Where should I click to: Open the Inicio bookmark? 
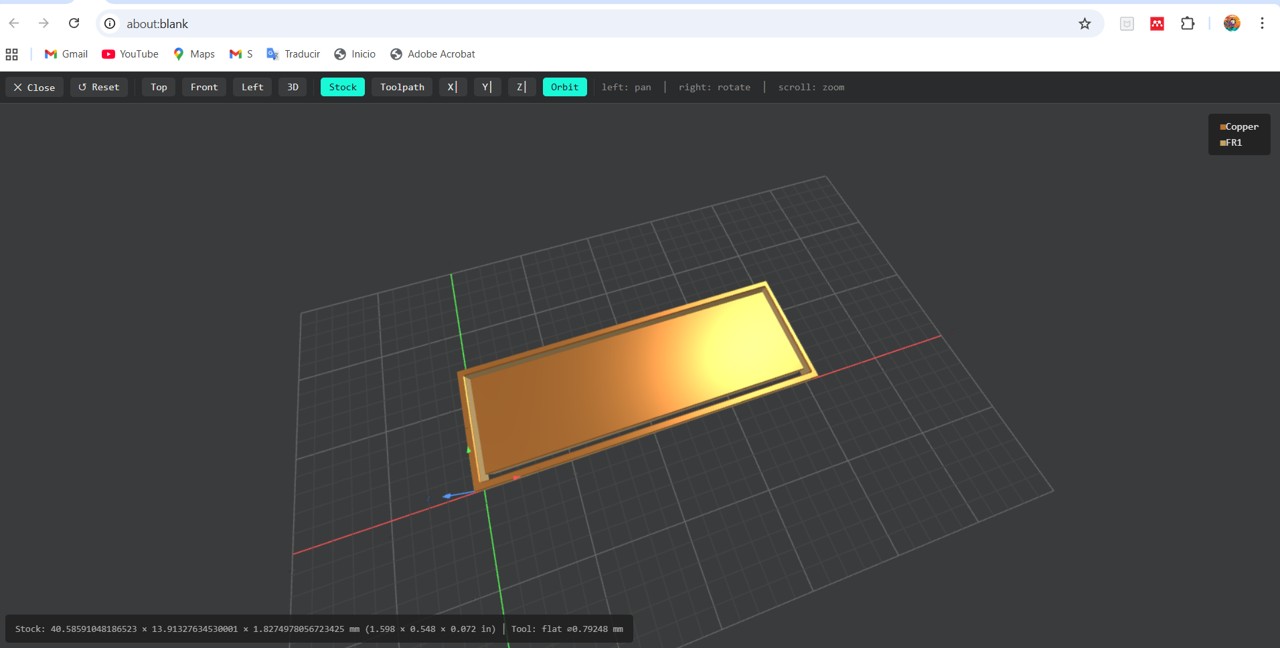click(355, 54)
